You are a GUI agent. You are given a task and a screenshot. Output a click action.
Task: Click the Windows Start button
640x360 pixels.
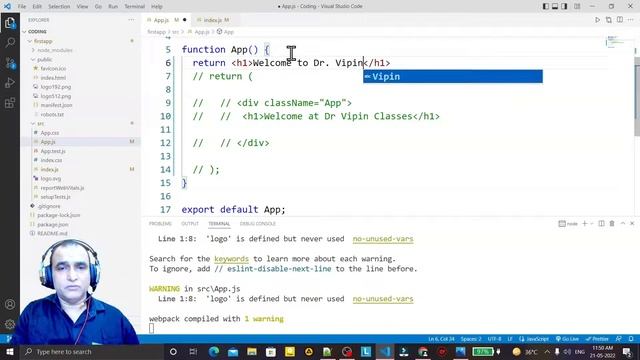[x=9, y=351]
